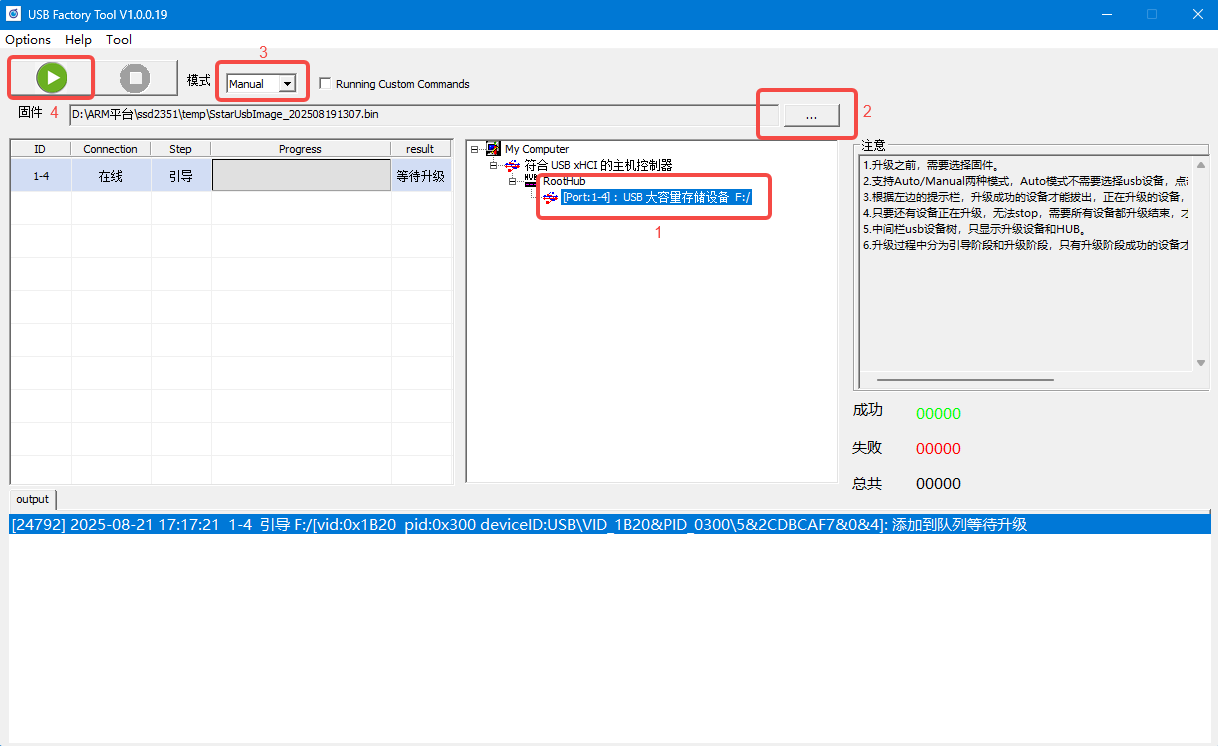Screen dimensions: 1218x746
Task: Click the 在线 connection cell
Action: [111, 175]
